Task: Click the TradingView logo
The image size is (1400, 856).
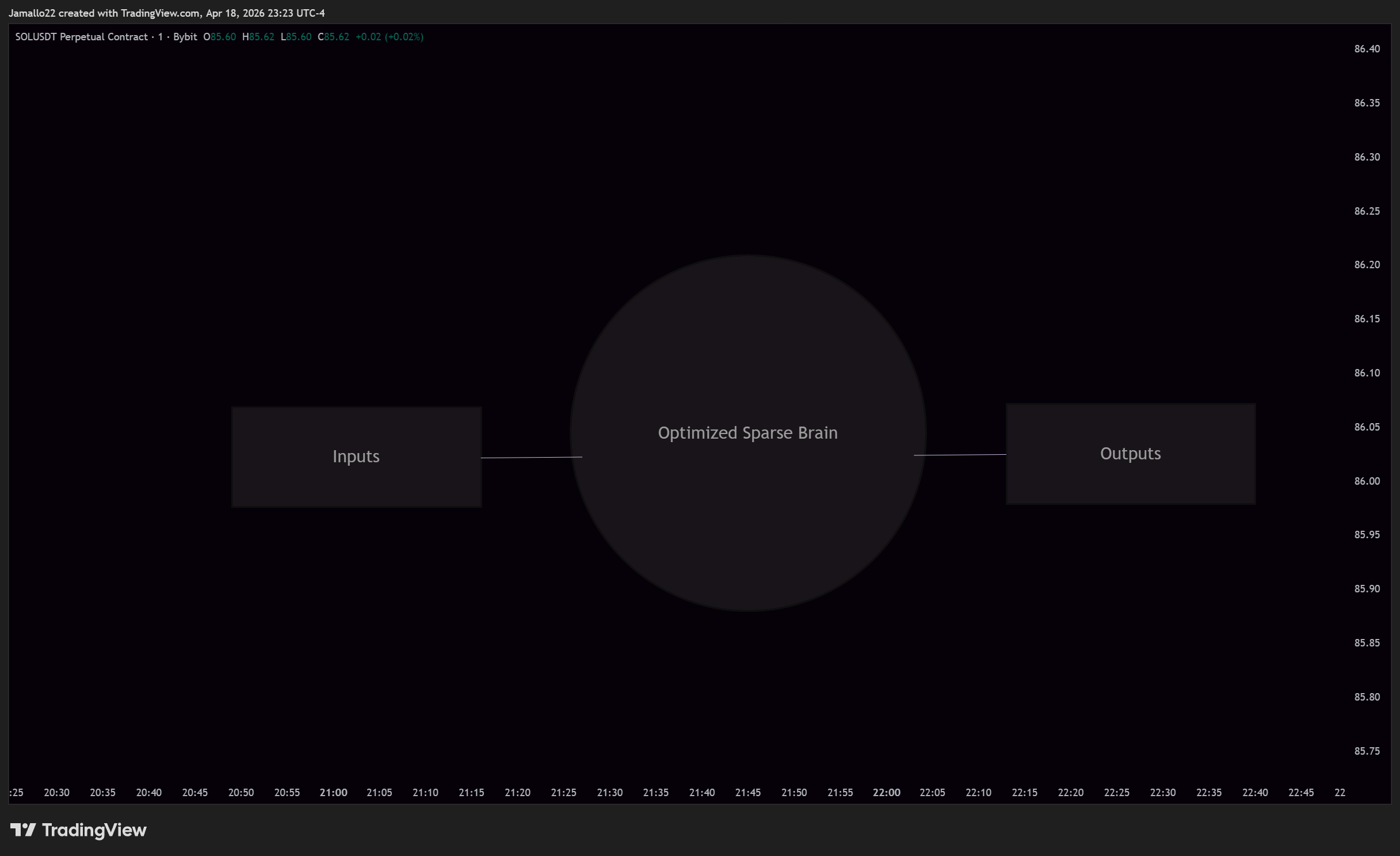Action: pos(78,830)
